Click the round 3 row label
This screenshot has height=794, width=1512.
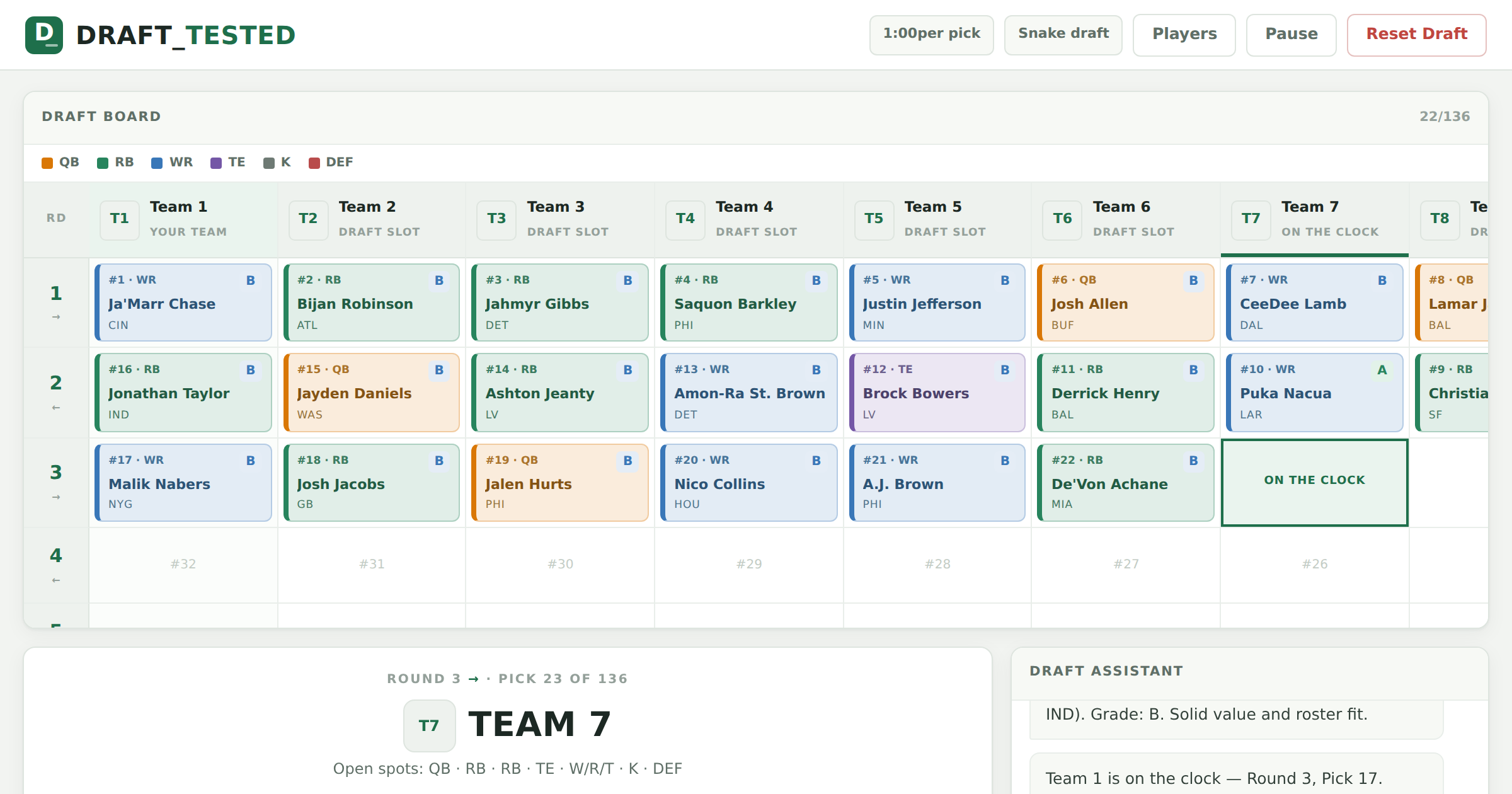pyautogui.click(x=56, y=482)
